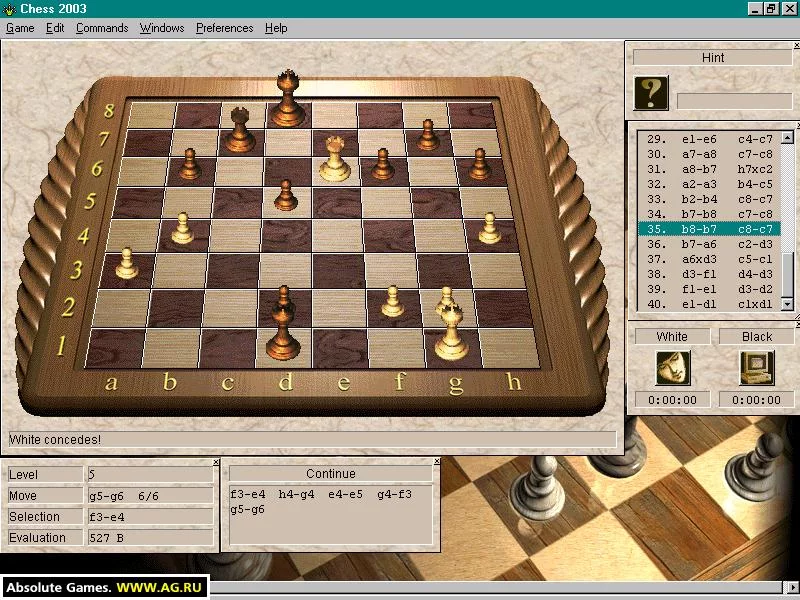Click the Level value field showing 5
Image resolution: width=800 pixels, height=600 pixels.
coord(151,474)
